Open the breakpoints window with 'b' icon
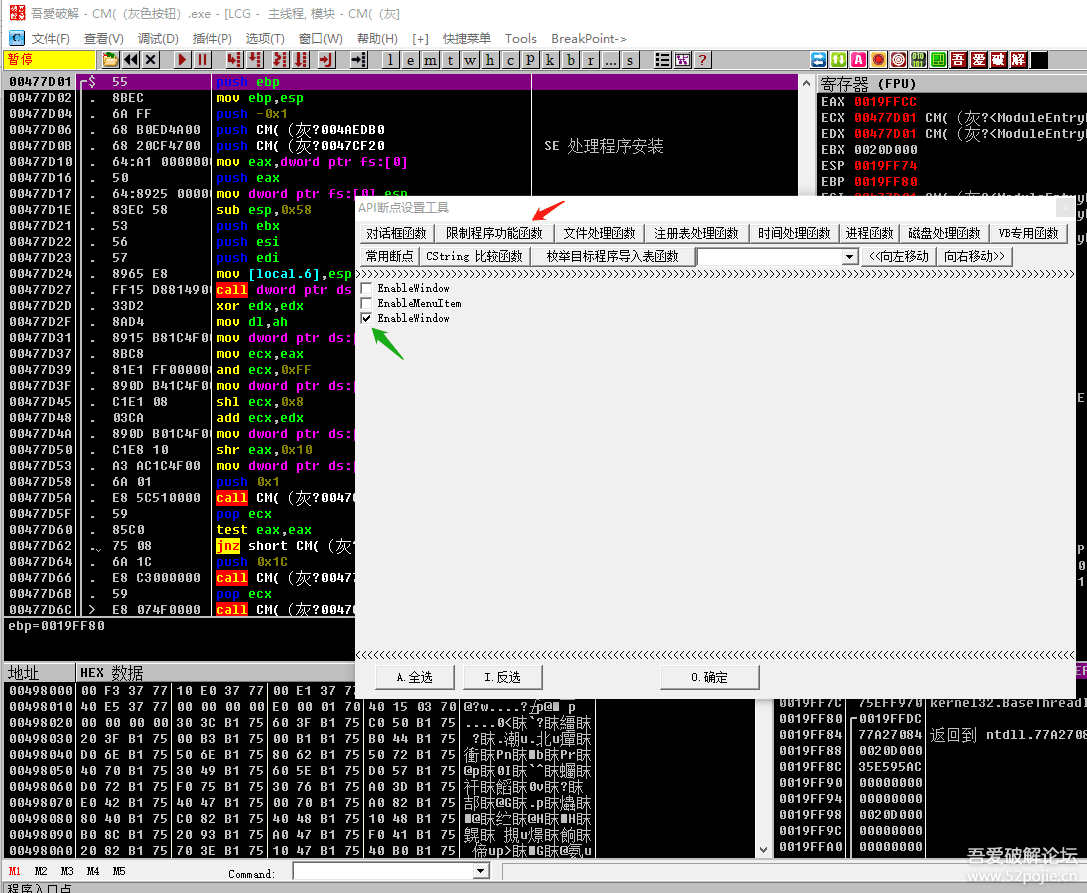 pos(570,60)
